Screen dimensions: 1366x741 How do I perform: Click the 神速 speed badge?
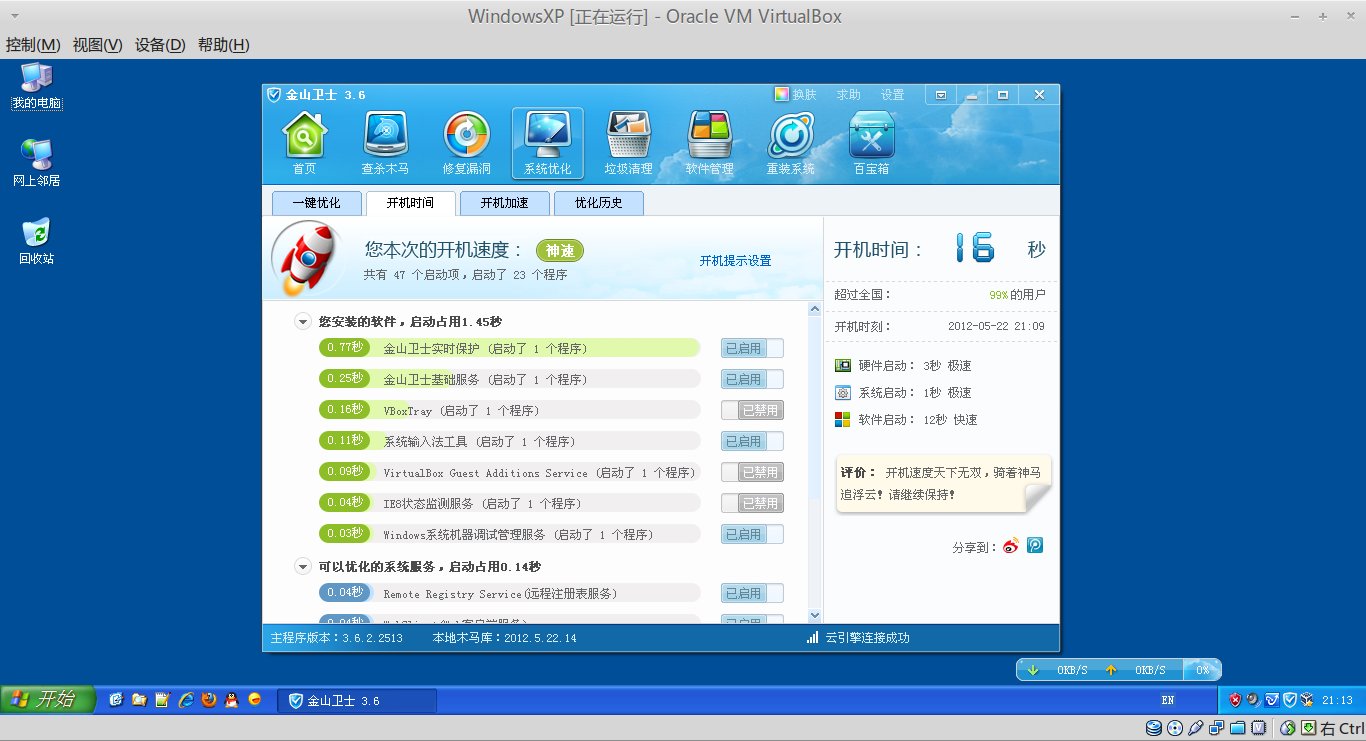(x=560, y=251)
